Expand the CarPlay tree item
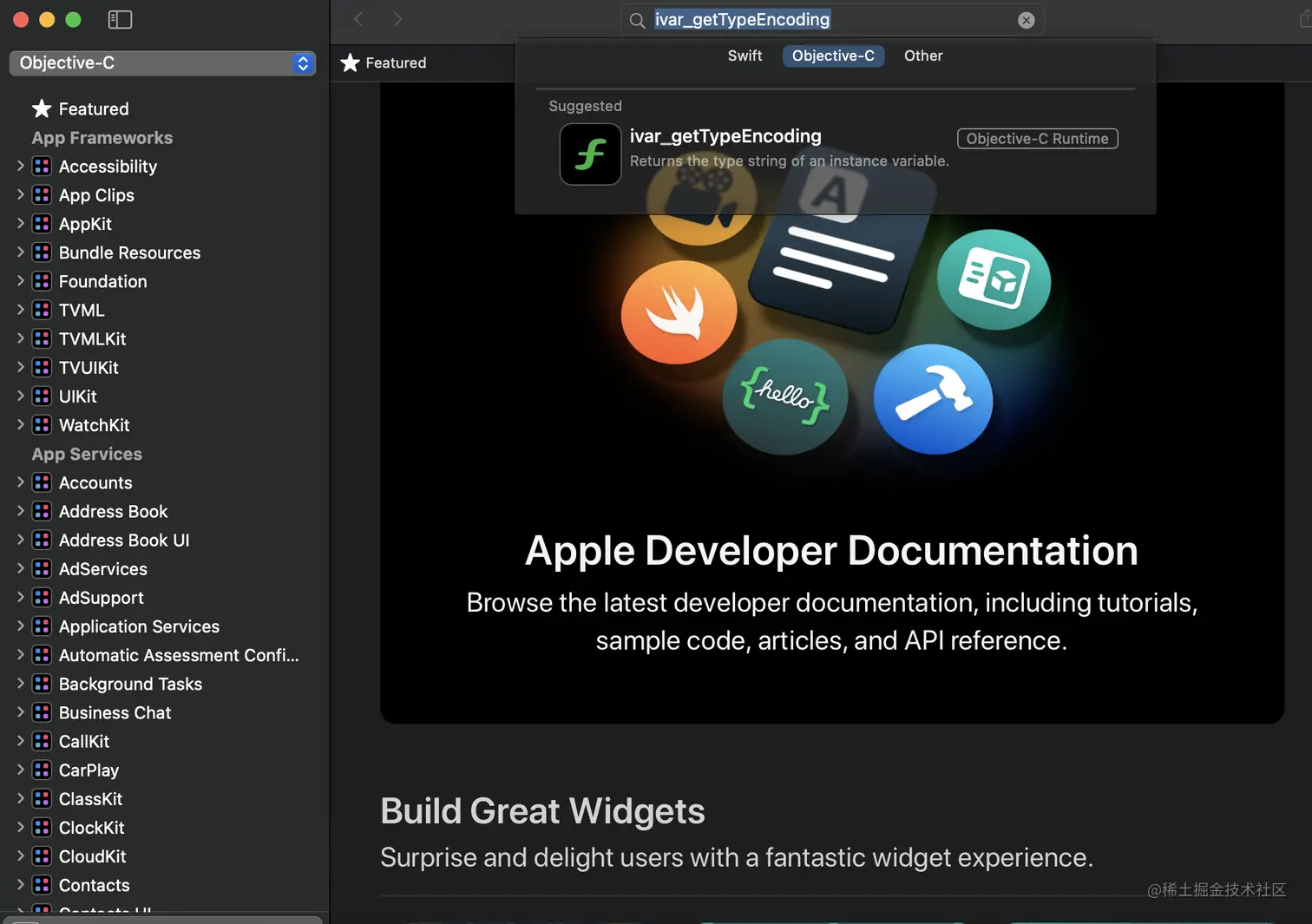The height and width of the screenshot is (924, 1312). pyautogui.click(x=20, y=770)
